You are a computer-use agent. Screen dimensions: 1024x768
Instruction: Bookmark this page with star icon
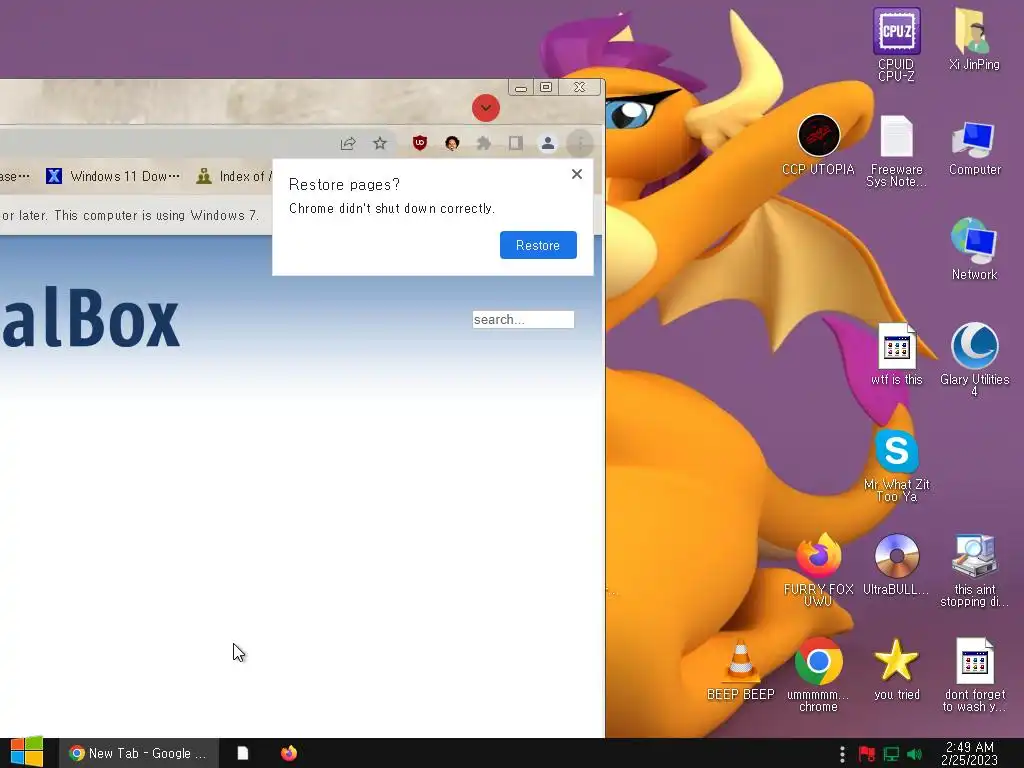379,143
